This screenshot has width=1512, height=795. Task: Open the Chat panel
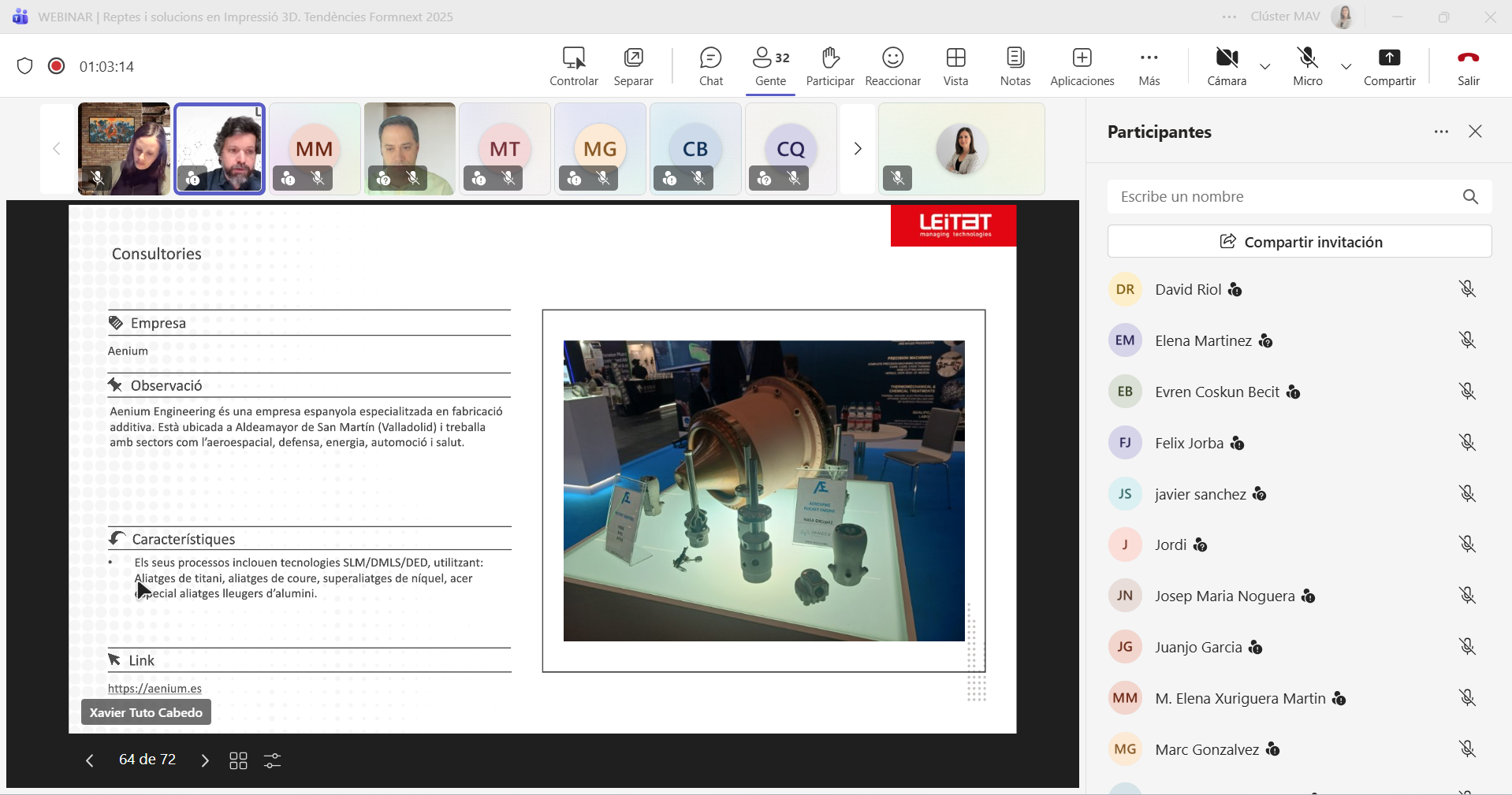[x=710, y=66]
